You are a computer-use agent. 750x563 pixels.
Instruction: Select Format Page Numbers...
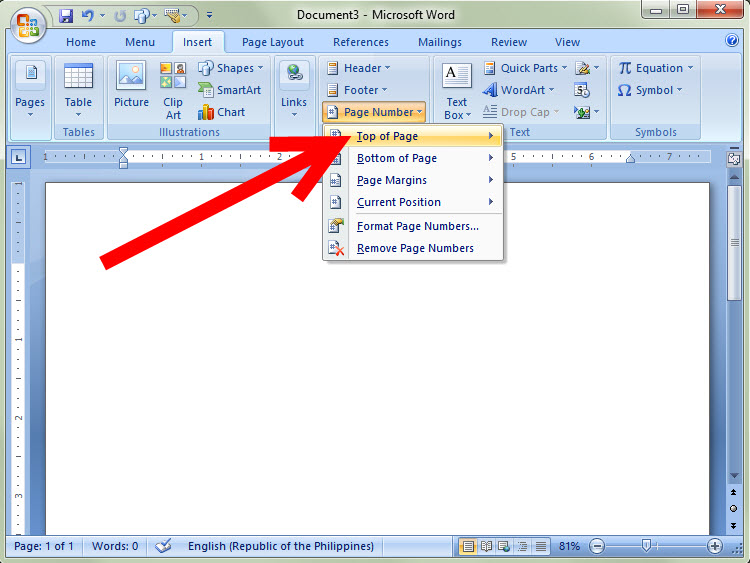tap(413, 226)
